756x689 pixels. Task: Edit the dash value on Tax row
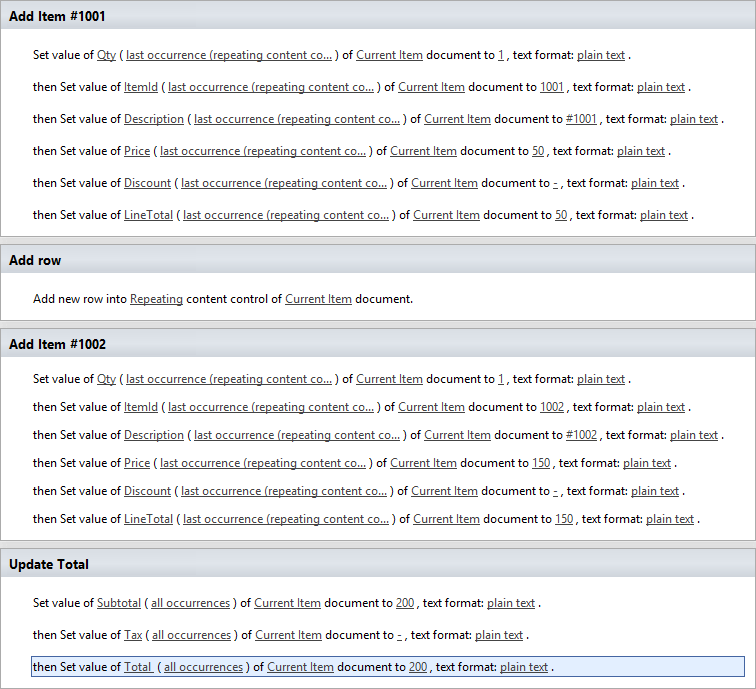coord(399,635)
